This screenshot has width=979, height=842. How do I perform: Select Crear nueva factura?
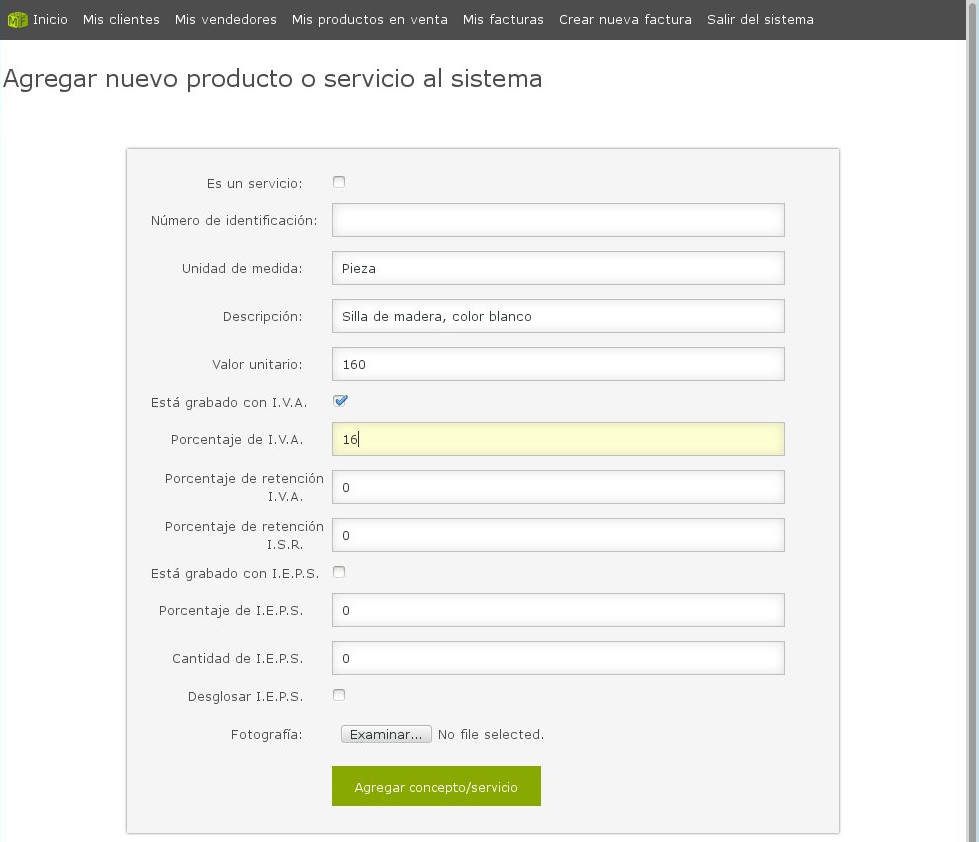click(624, 19)
